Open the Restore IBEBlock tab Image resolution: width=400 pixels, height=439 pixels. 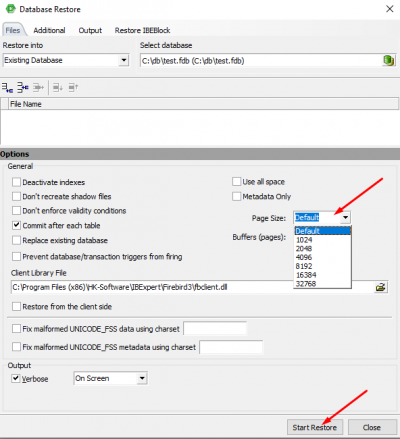point(142,30)
